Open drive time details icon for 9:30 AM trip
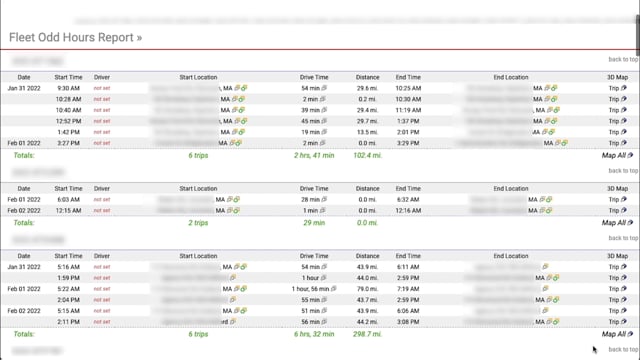640x360 pixels. coord(324,88)
